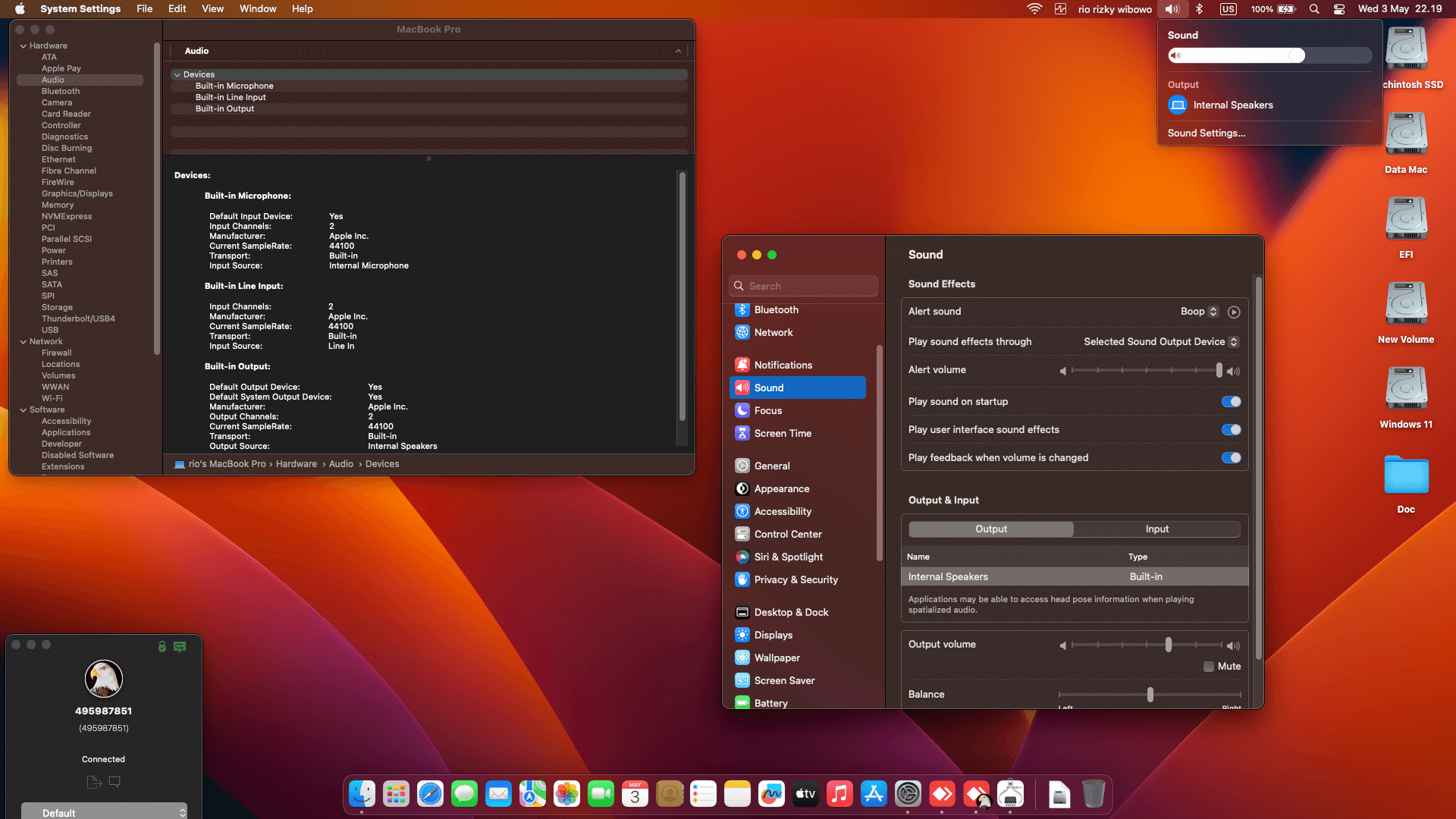Open Windows 11 drive on desktop
Image resolution: width=1456 pixels, height=819 pixels.
1406,389
